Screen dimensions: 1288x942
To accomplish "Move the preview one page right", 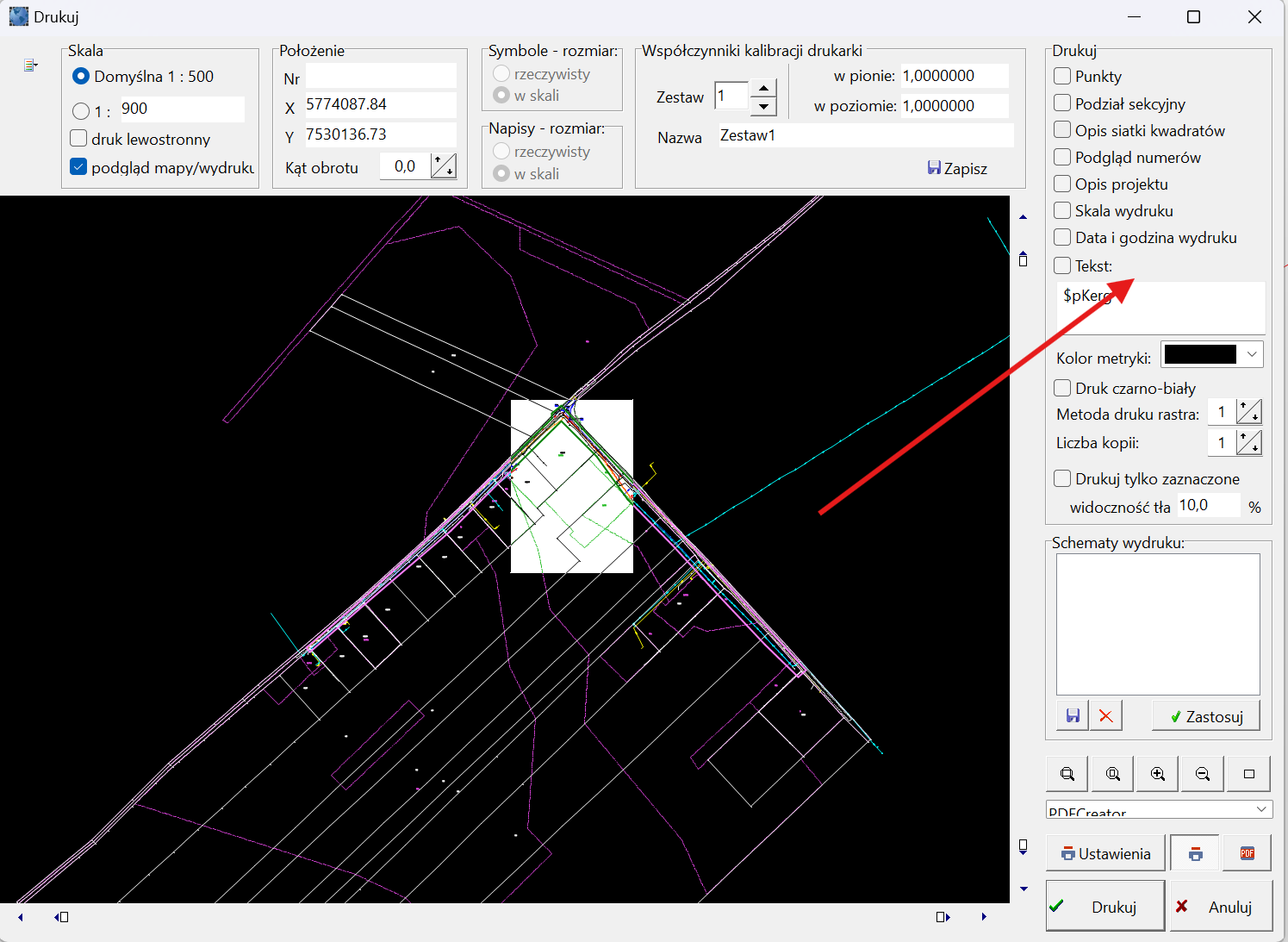I will (943, 917).
